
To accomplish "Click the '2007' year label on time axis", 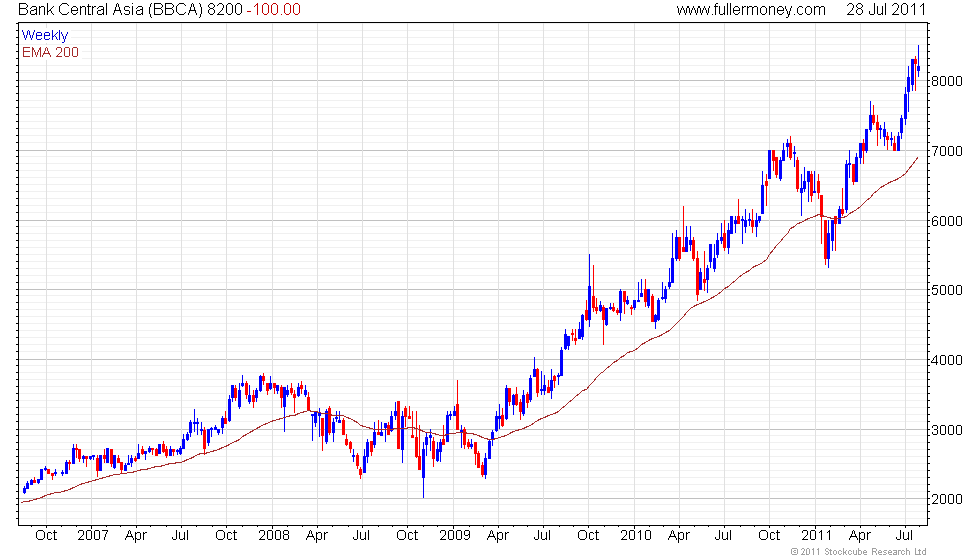I will pyautogui.click(x=92, y=536).
